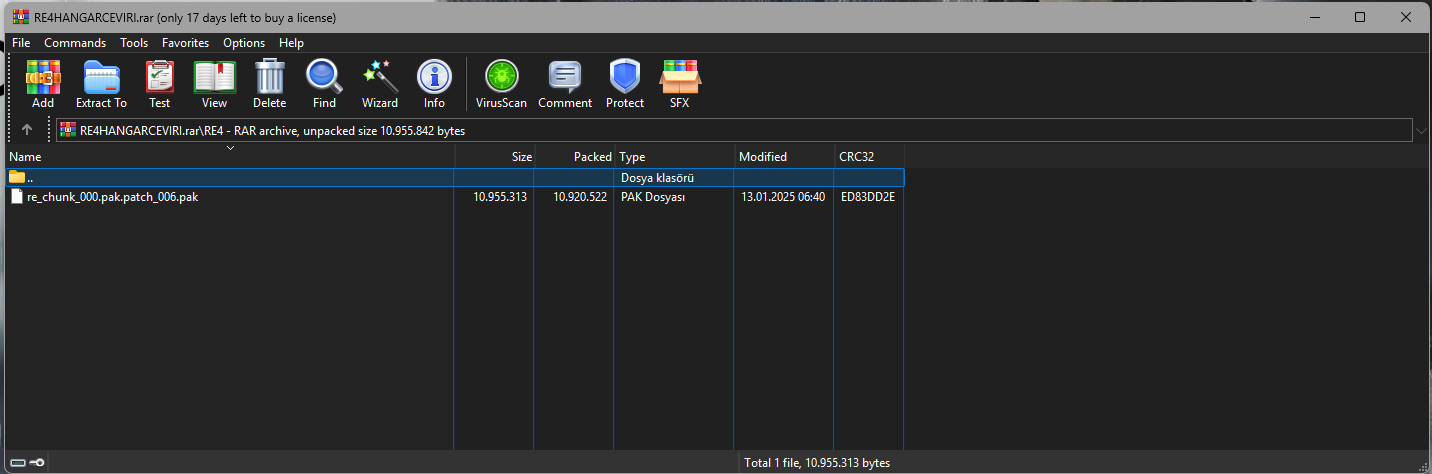Click the Delete trash can icon
Screen dimensions: 1432x474
(x=269, y=83)
